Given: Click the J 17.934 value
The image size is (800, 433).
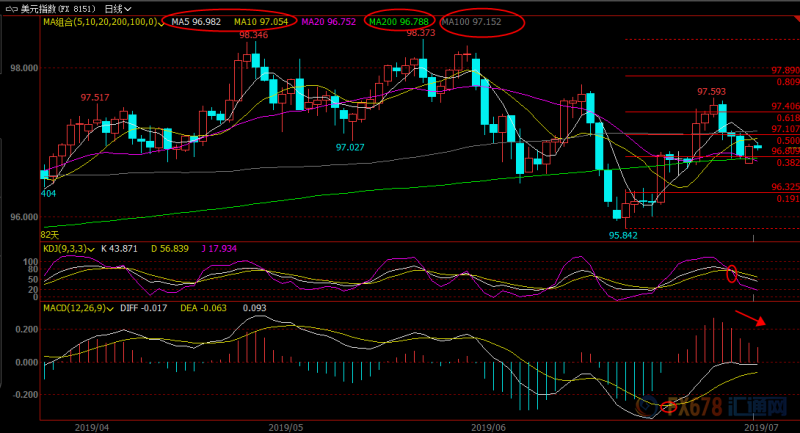Looking at the screenshot, I should pyautogui.click(x=219, y=249).
